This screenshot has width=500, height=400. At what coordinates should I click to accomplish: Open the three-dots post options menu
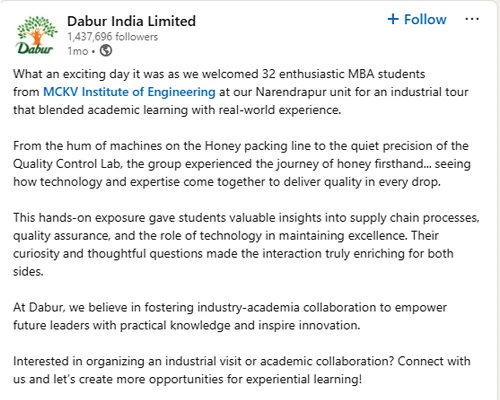tap(472, 19)
